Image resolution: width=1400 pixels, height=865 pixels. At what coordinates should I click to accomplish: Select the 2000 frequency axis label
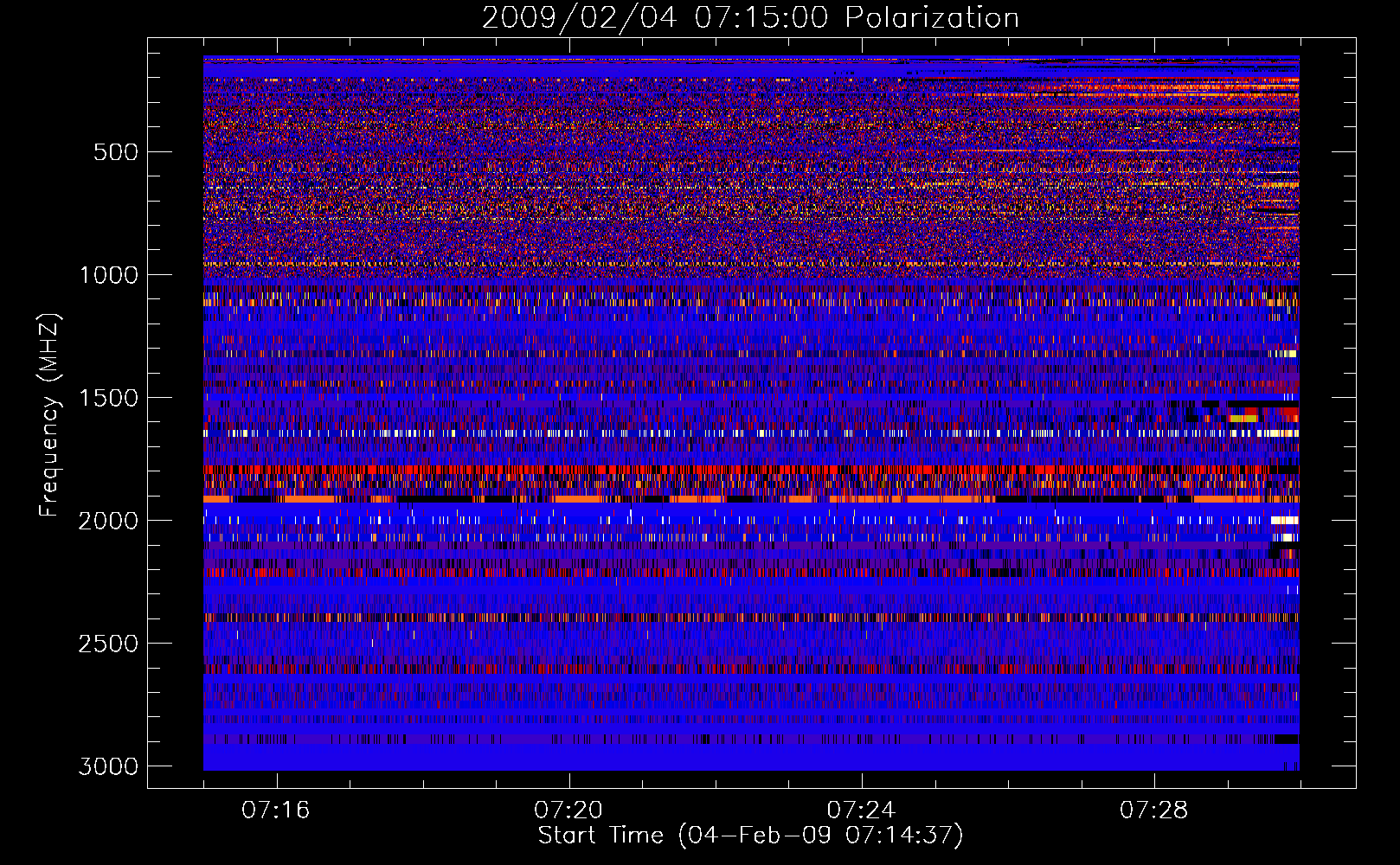[x=109, y=522]
